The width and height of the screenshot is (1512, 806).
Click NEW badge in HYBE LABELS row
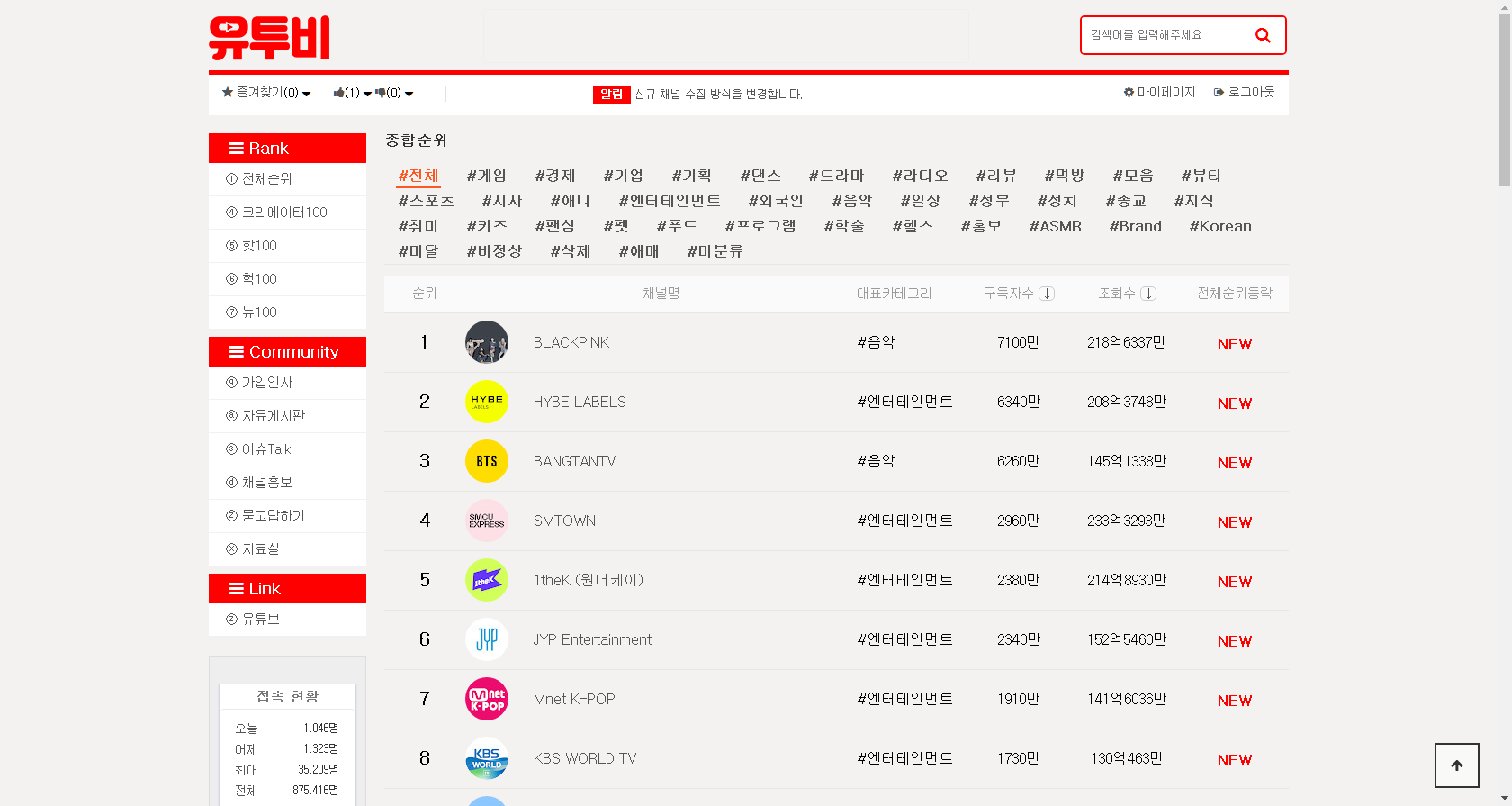[1235, 403]
